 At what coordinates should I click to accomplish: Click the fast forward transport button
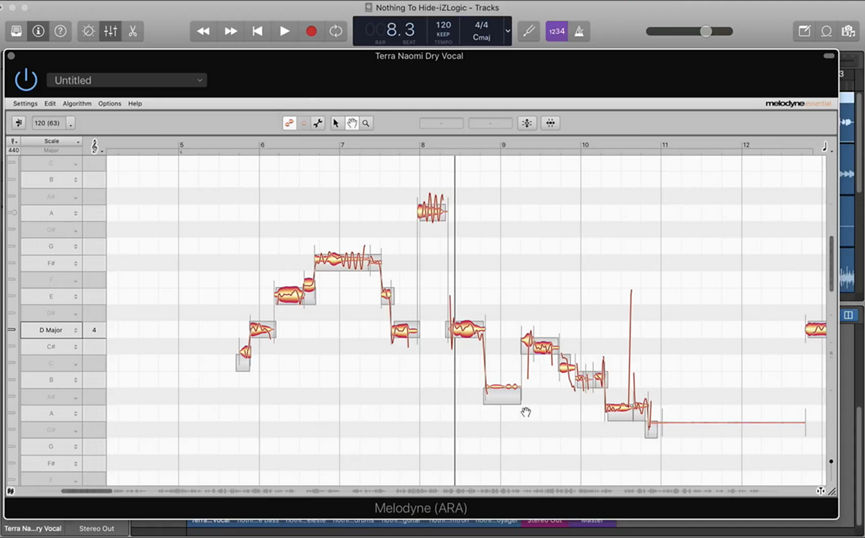(231, 31)
